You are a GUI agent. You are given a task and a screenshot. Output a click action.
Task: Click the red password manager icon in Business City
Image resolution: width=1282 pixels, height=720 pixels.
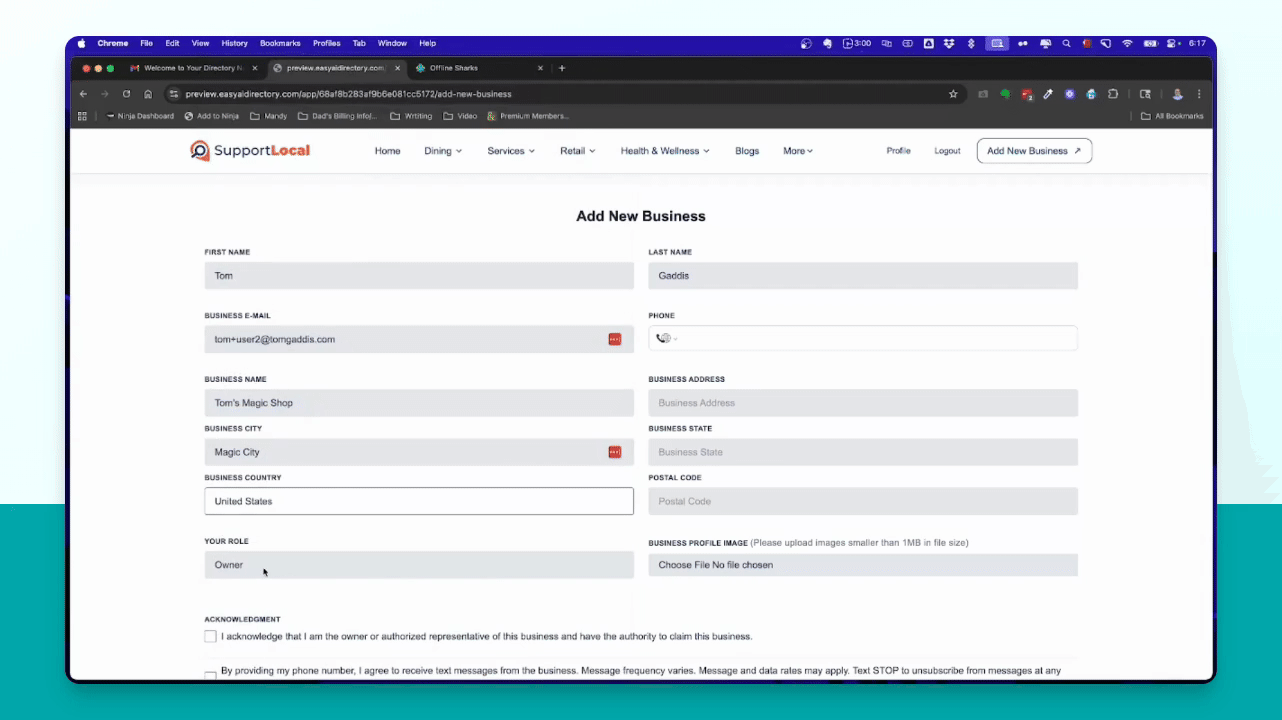pos(615,452)
